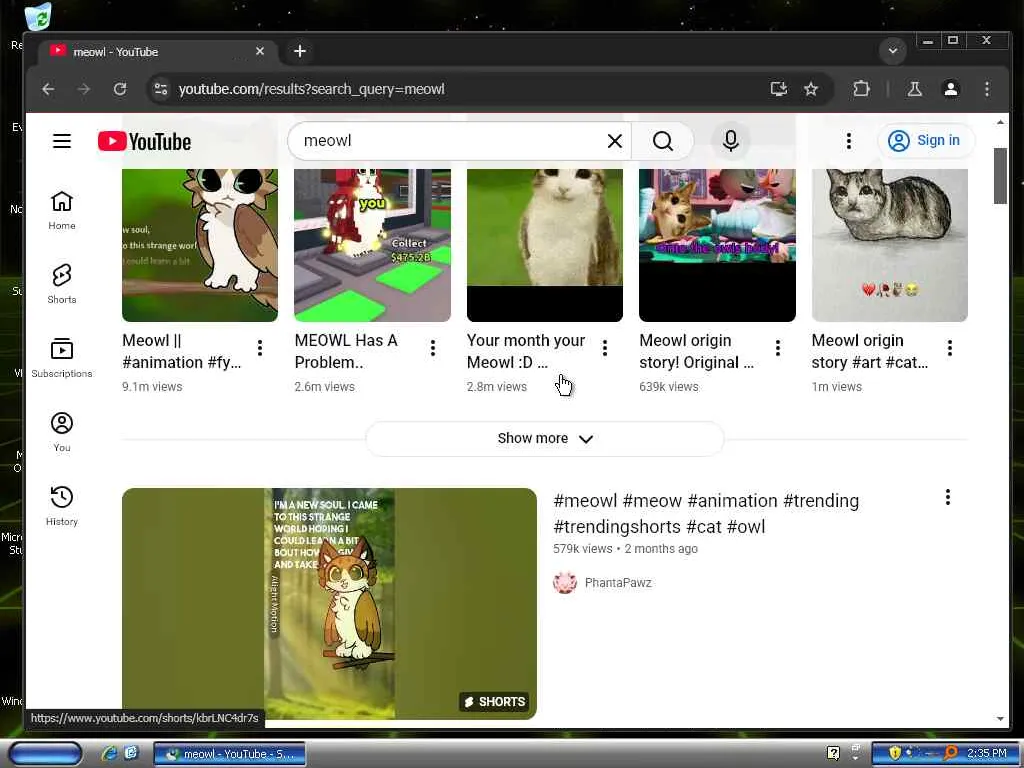Open options for MEOWL Has A Problem short

432,348
